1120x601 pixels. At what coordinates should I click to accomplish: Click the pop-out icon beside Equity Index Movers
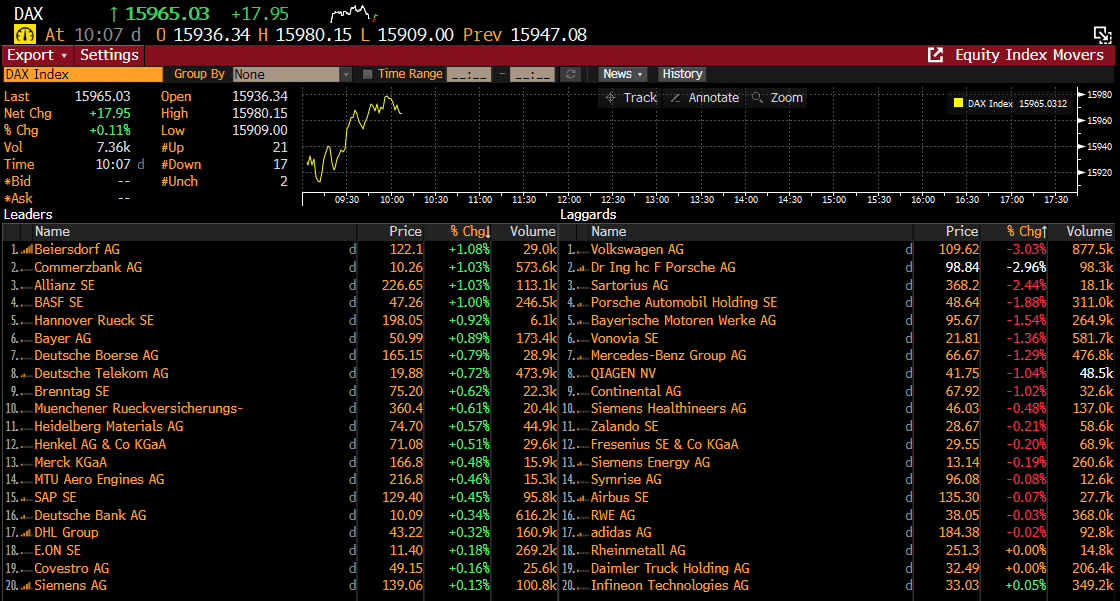click(935, 55)
